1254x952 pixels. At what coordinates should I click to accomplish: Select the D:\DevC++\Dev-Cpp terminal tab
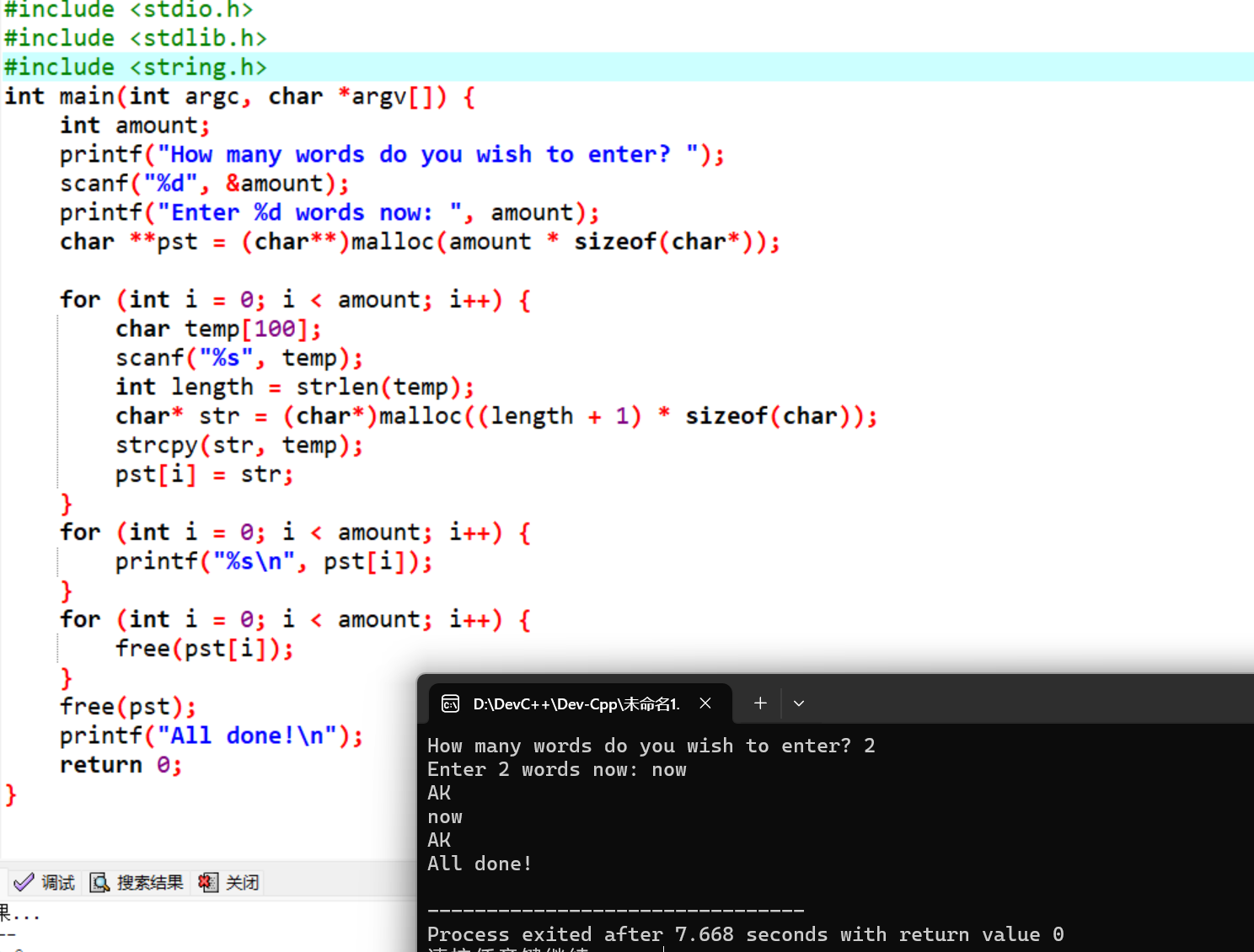(x=580, y=703)
